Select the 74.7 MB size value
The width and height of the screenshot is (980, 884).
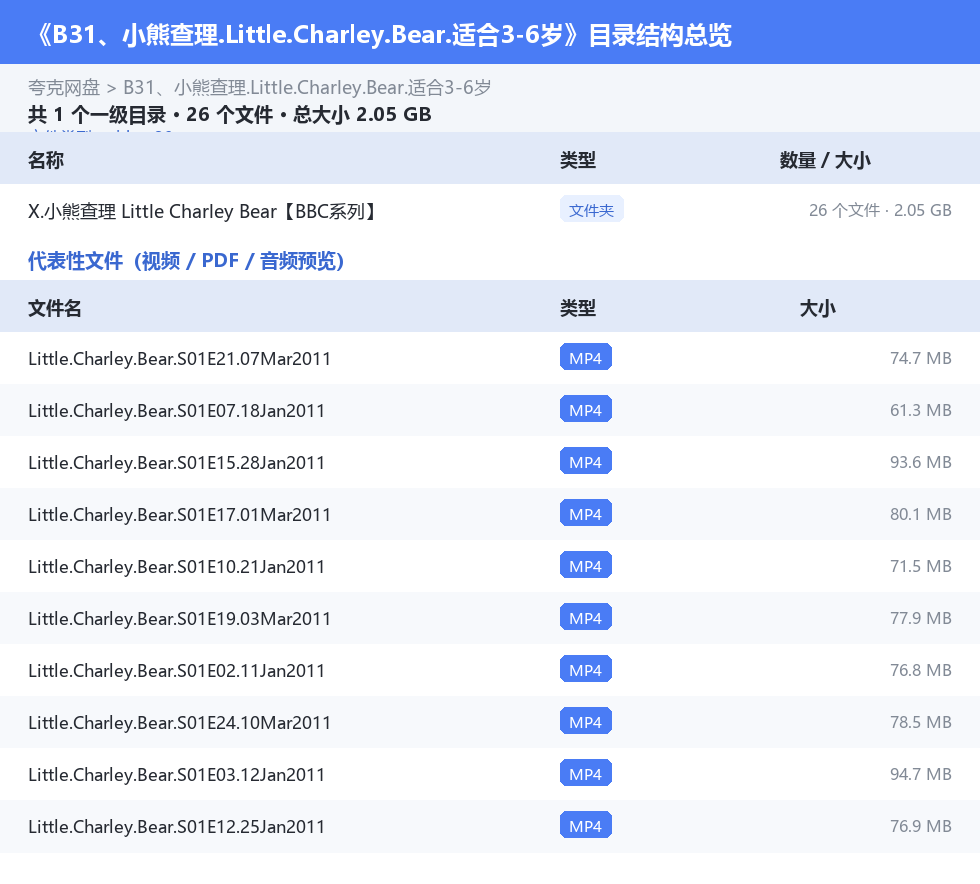pyautogui.click(x=921, y=358)
